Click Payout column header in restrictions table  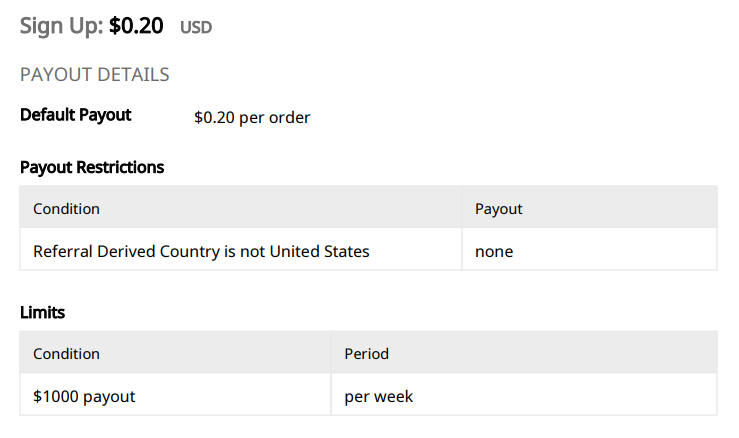tap(499, 209)
